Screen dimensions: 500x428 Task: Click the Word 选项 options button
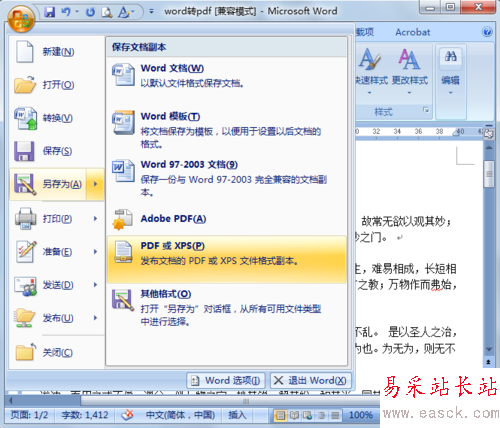point(226,380)
